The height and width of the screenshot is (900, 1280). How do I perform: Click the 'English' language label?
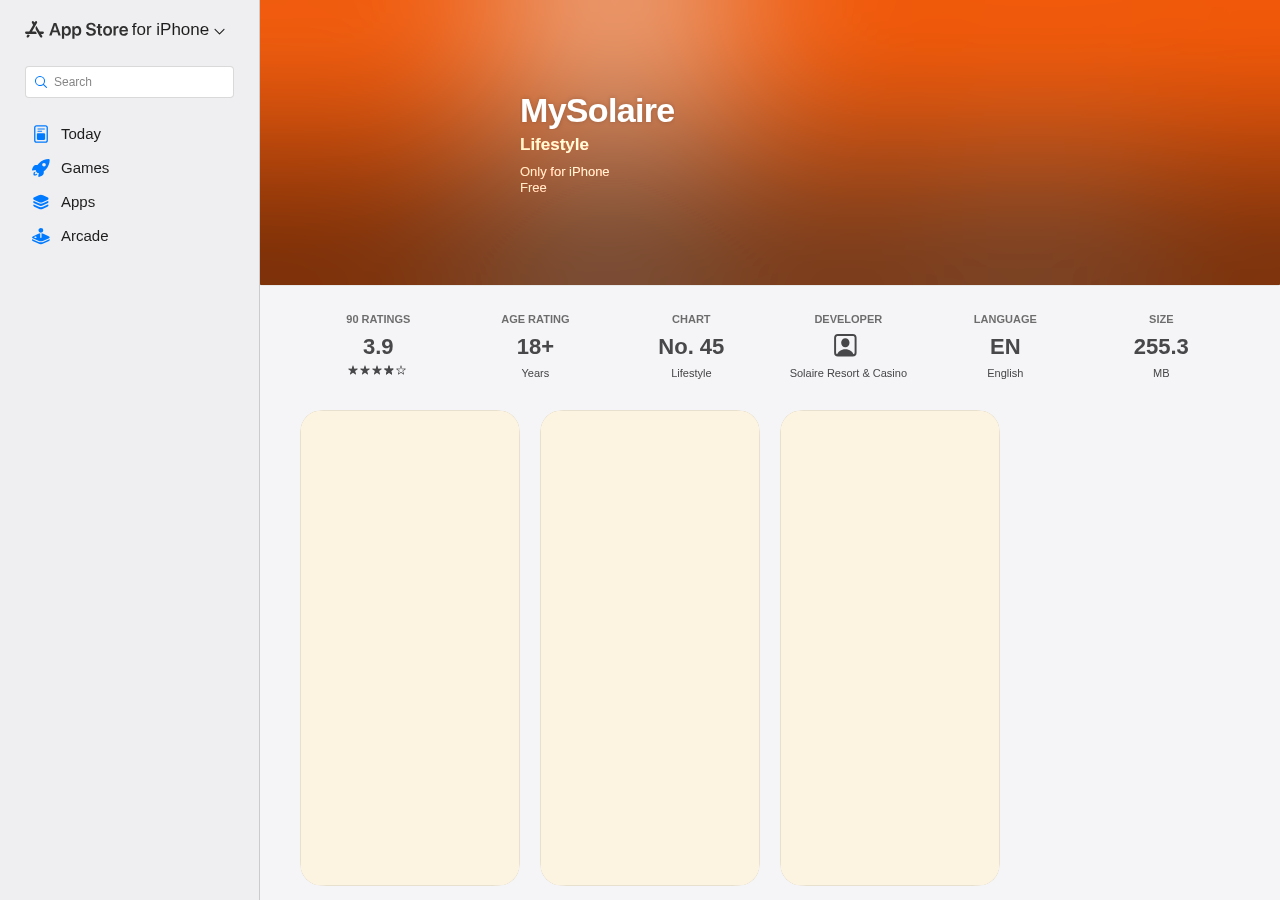click(1005, 373)
